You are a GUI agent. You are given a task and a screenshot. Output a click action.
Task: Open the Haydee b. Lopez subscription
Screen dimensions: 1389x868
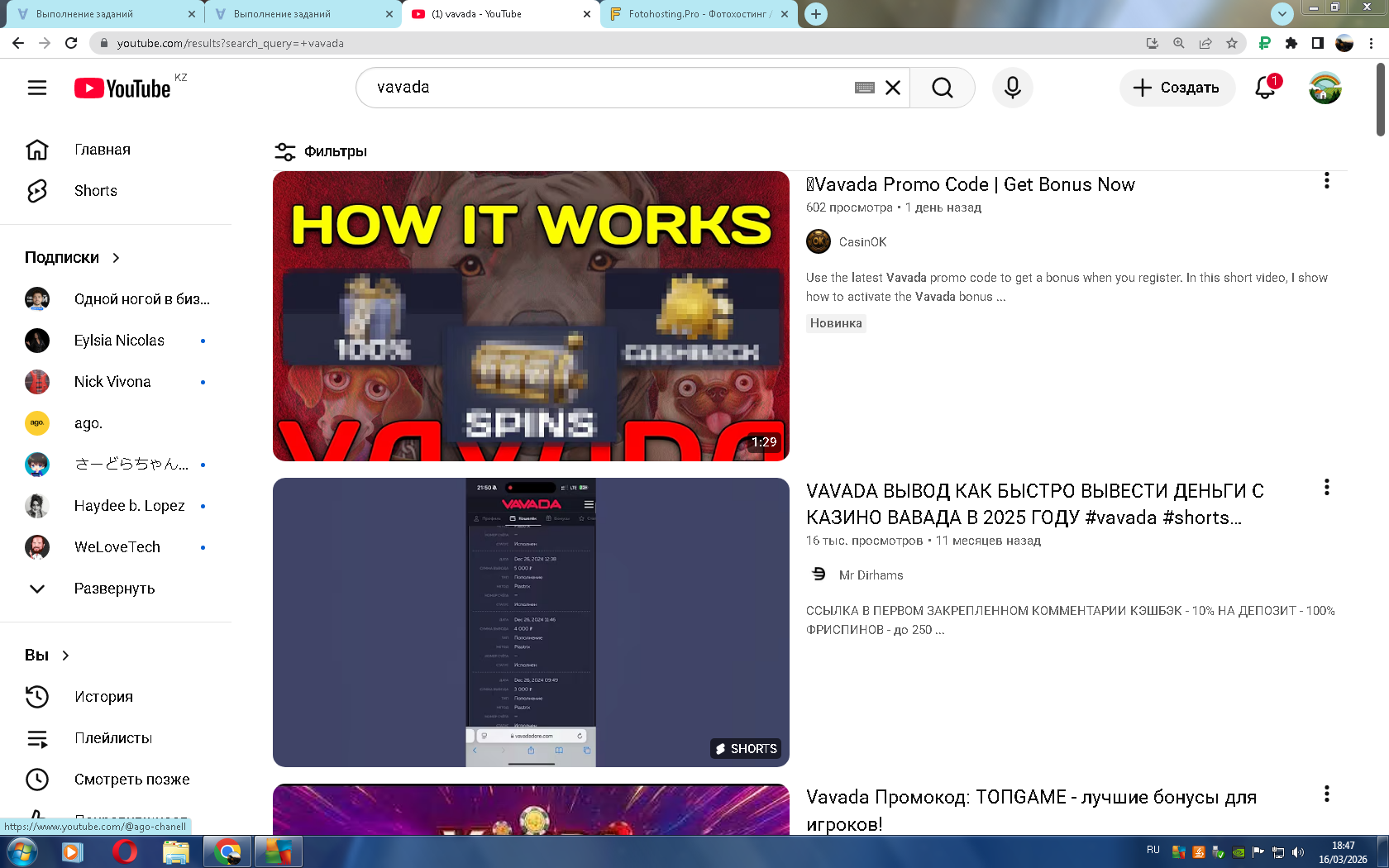click(116, 506)
